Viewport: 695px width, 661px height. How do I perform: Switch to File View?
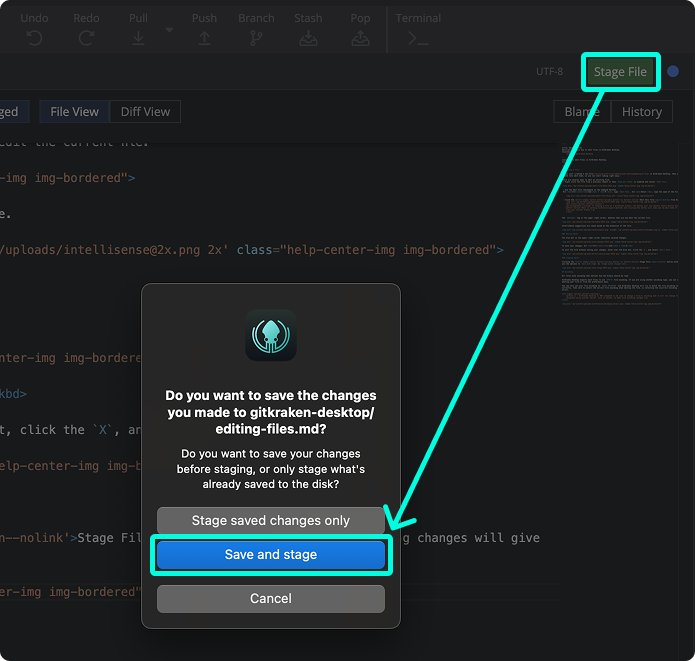[75, 111]
